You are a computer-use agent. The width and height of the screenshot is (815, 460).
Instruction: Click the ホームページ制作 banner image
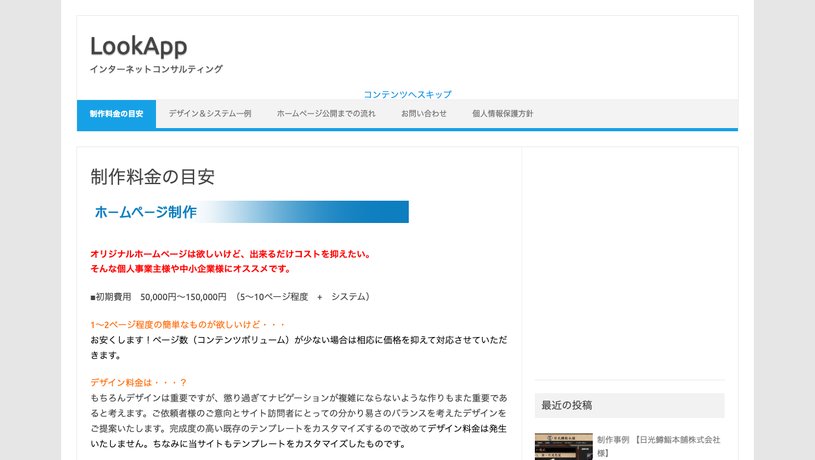tap(249, 212)
